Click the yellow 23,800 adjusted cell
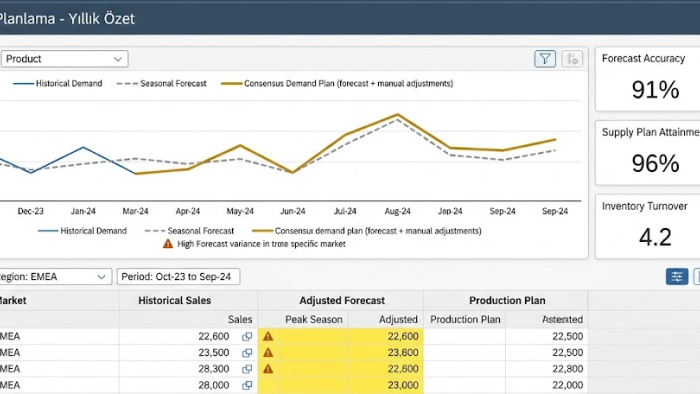 tap(386, 353)
